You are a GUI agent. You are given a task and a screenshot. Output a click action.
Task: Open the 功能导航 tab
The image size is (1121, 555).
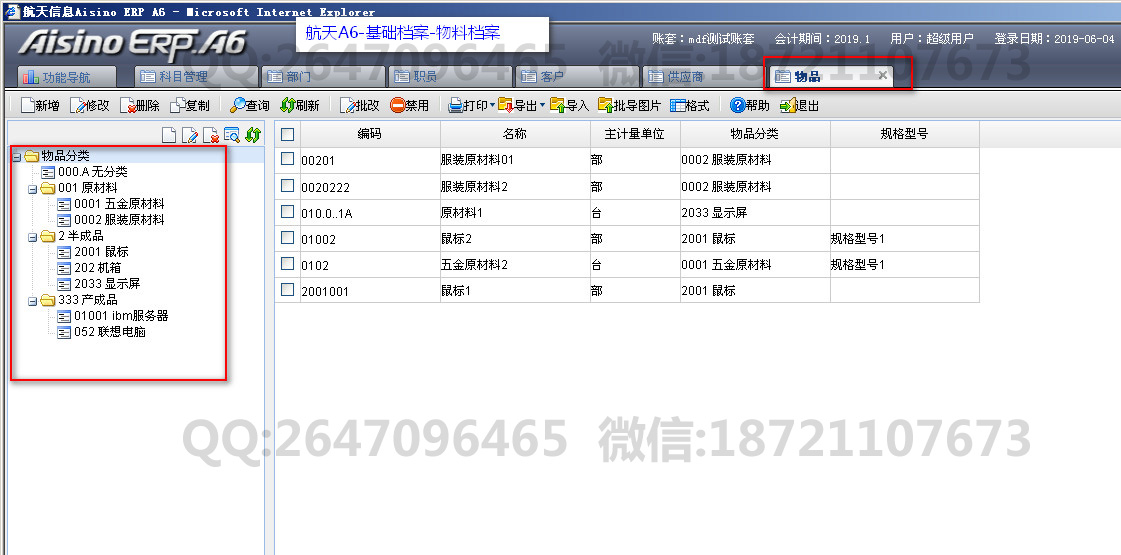(66, 76)
